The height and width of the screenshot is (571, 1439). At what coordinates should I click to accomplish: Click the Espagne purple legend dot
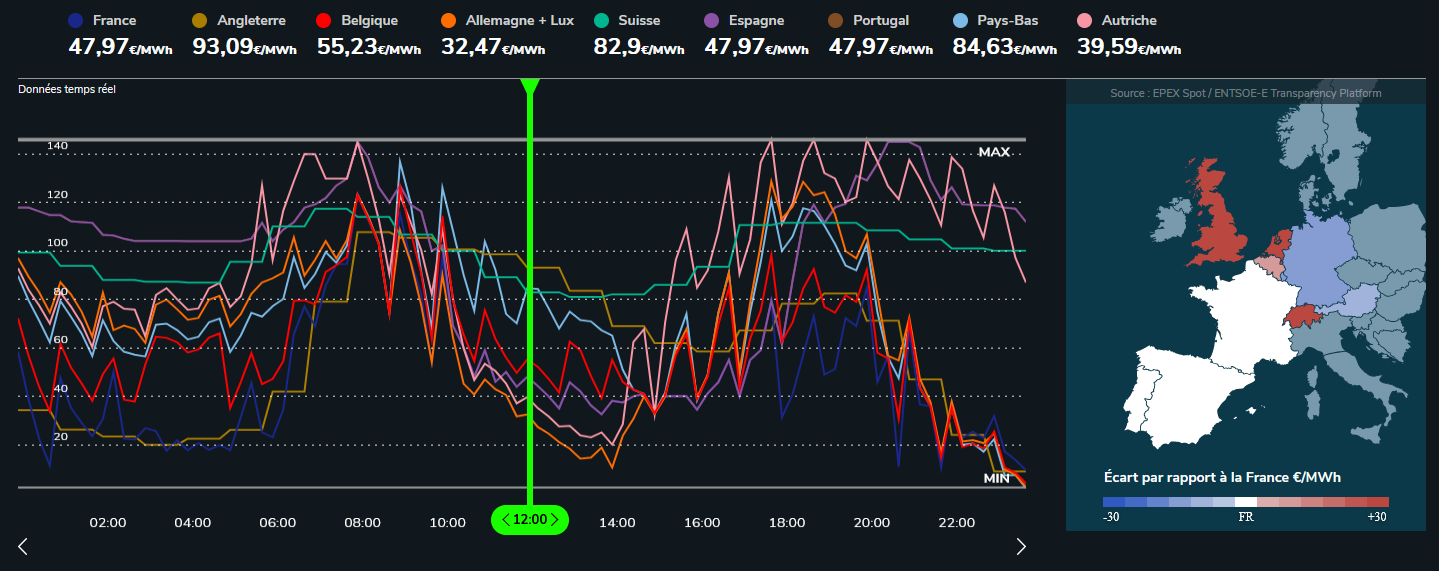coord(712,20)
